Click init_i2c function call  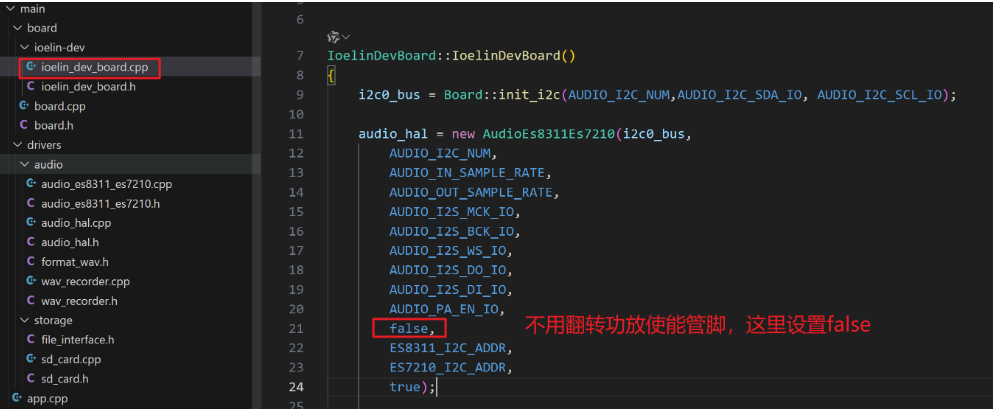pos(528,95)
